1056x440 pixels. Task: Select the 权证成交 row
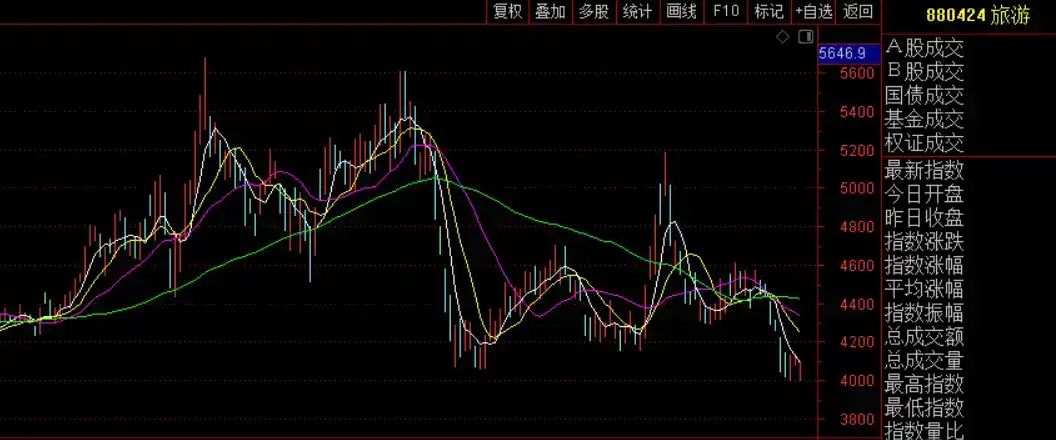(924, 143)
